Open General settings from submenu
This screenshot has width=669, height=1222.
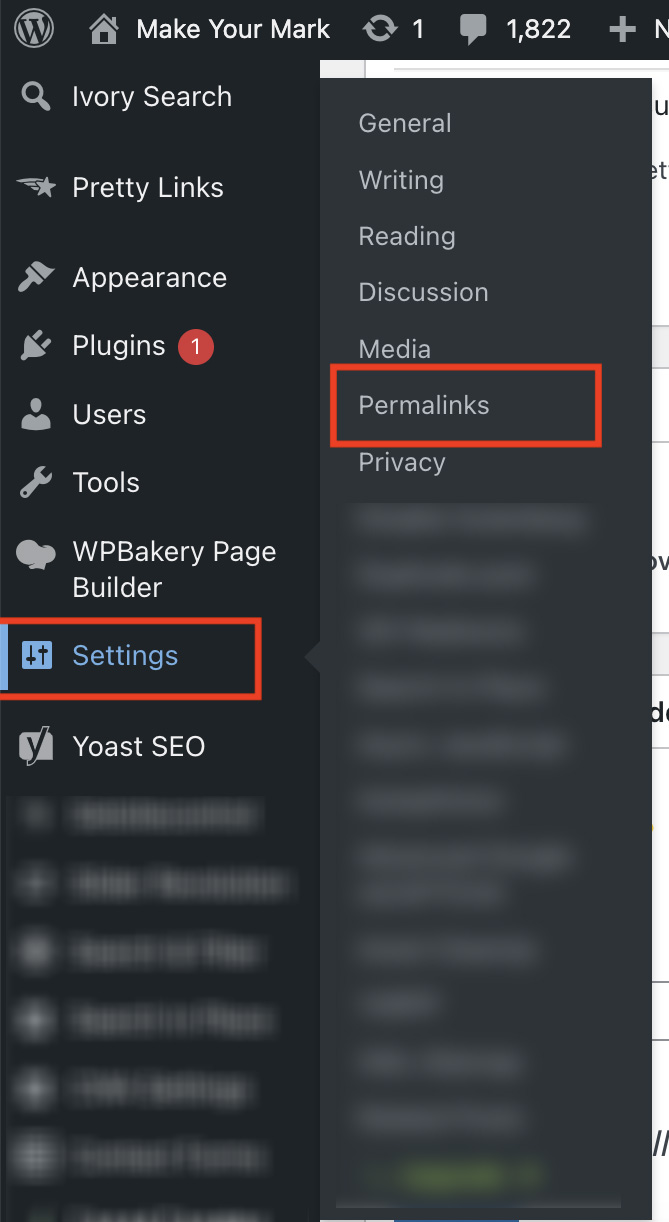(405, 123)
